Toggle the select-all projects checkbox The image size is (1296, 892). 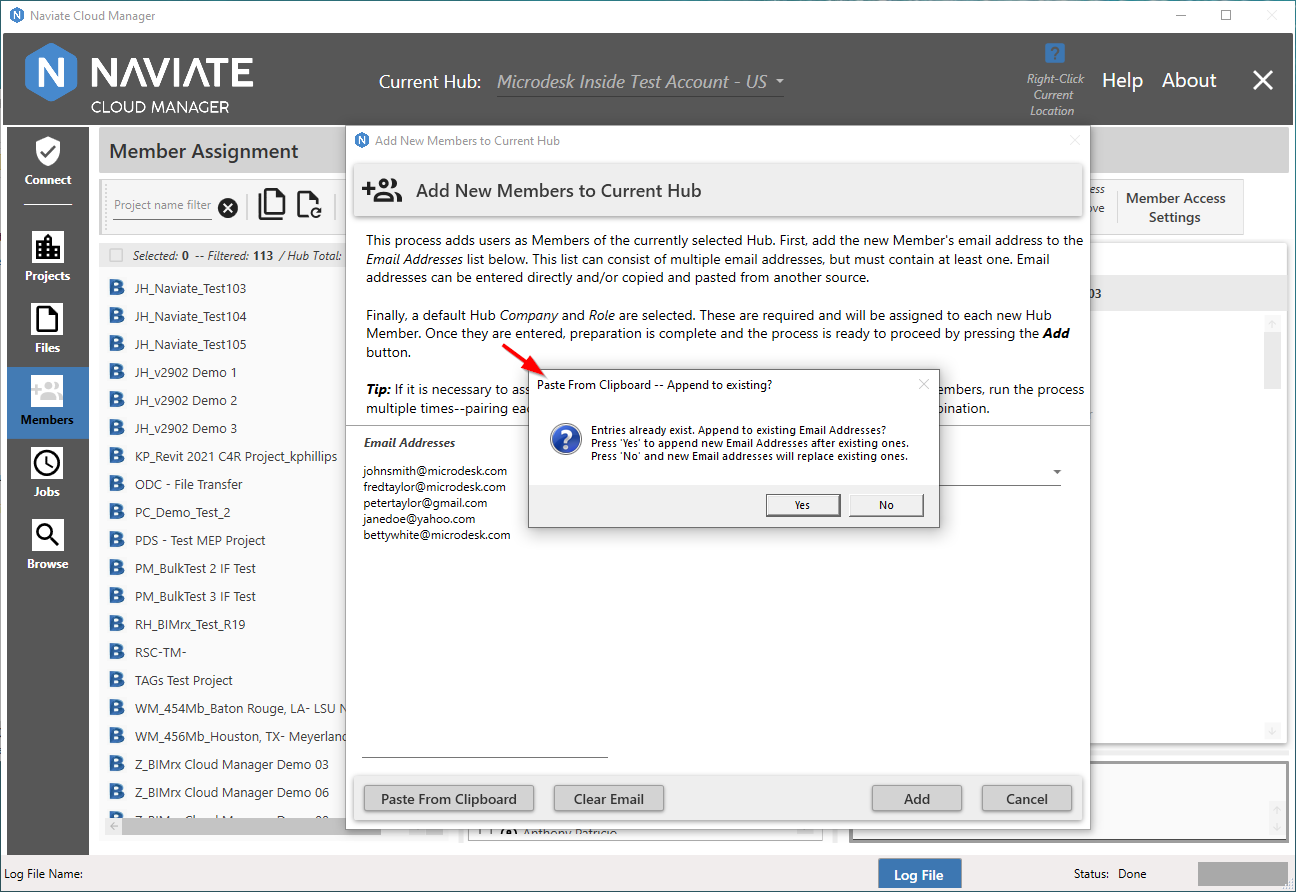tap(116, 255)
